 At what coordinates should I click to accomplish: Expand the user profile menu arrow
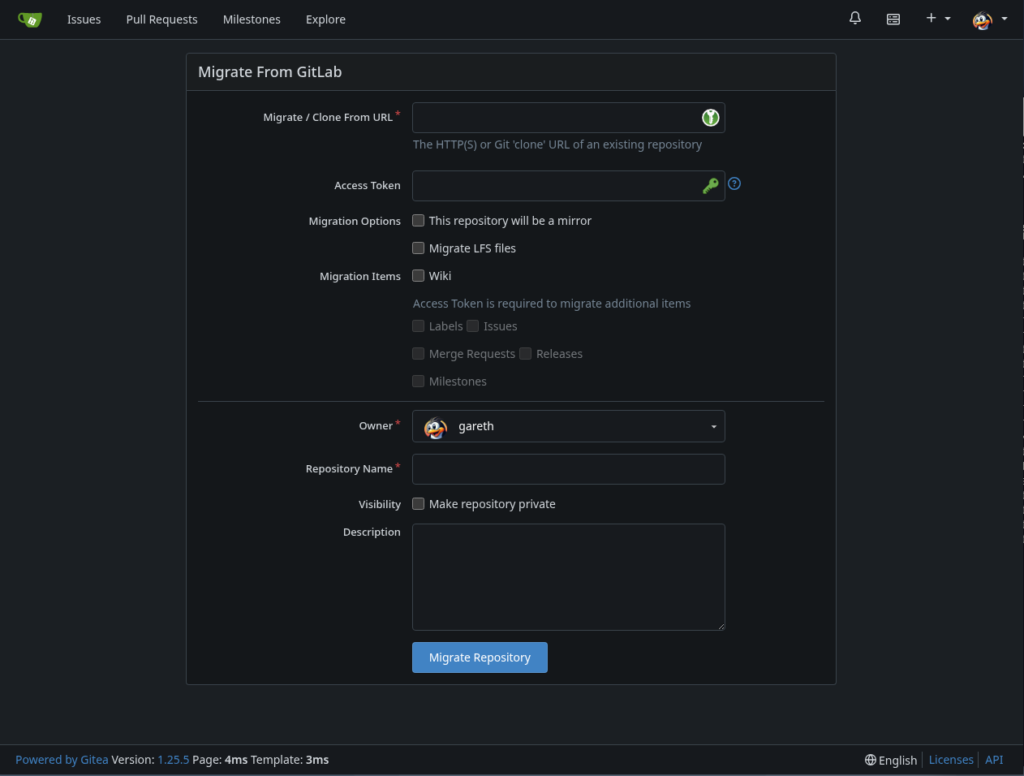click(x=1003, y=19)
